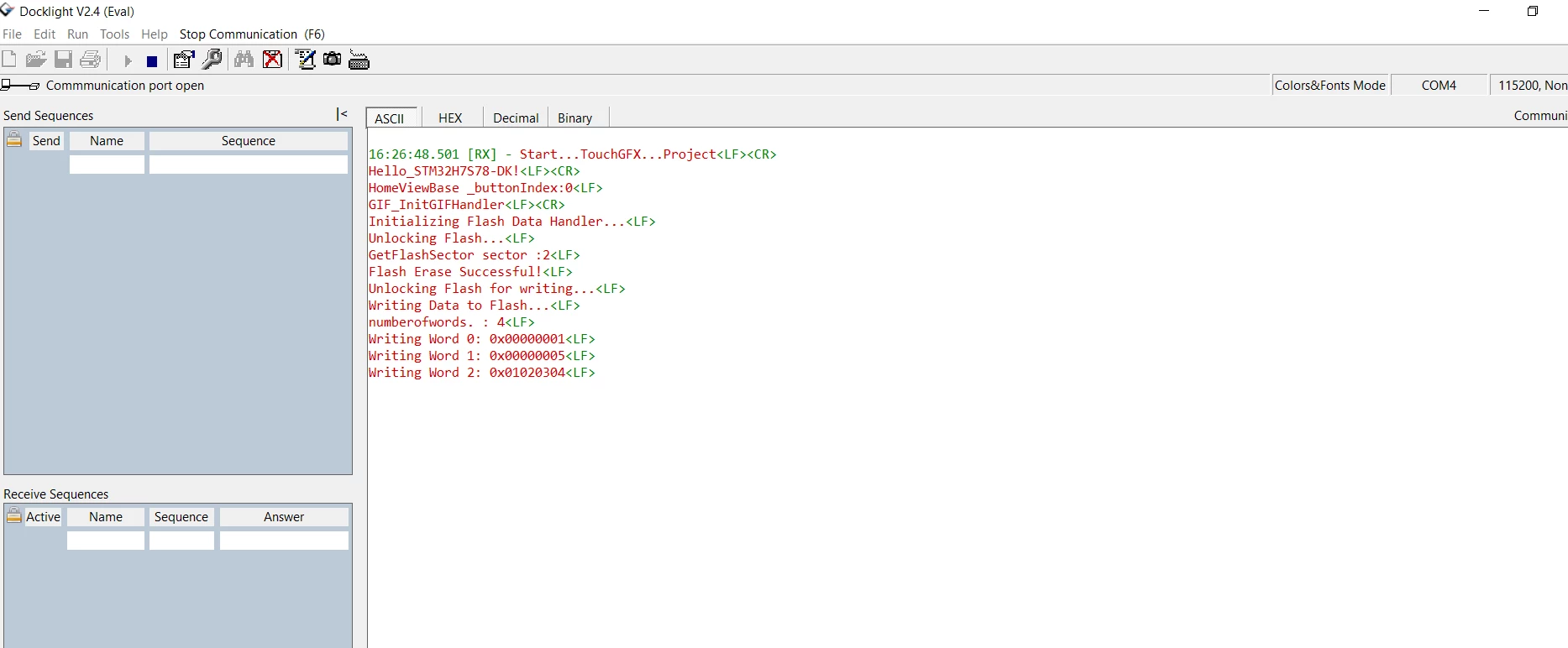The height and width of the screenshot is (648, 1568).
Task: Click the Receive Sequences list lock icon
Action: point(14,516)
